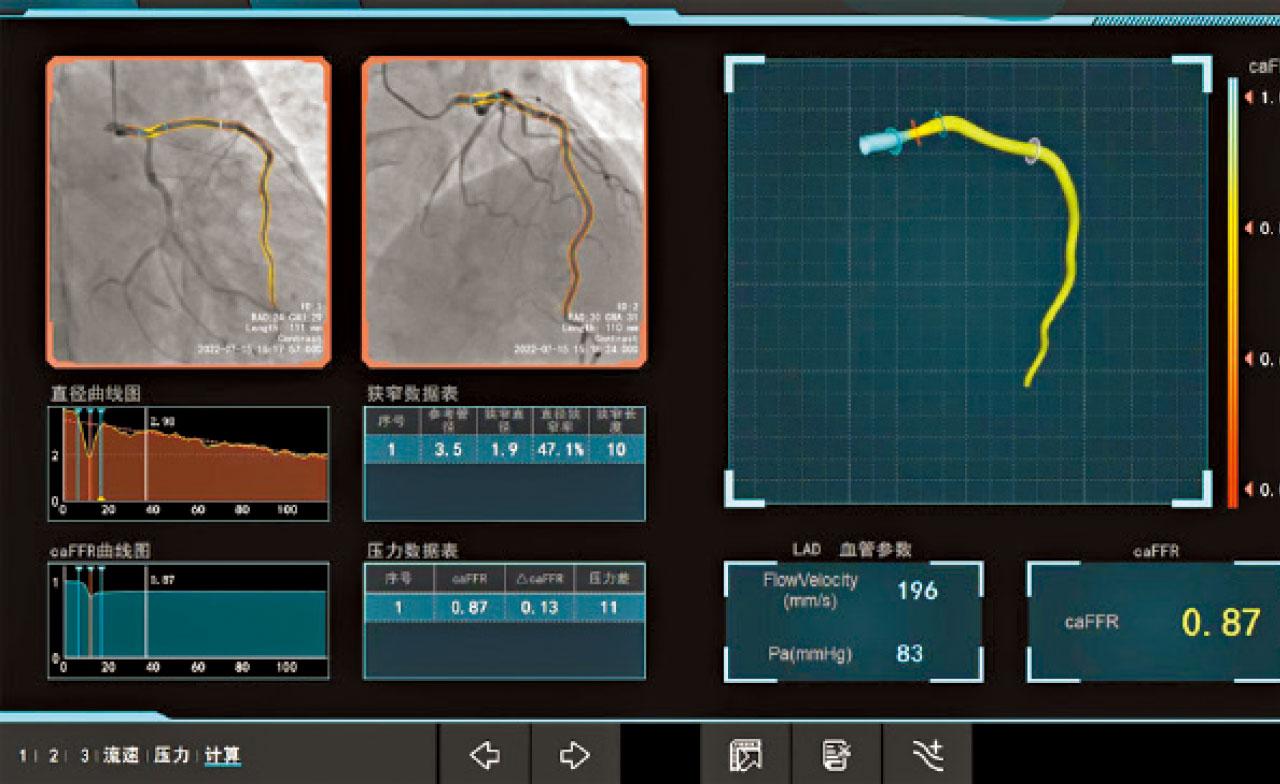Select the blue catheter segment in 3D model
The height and width of the screenshot is (784, 1280).
pos(880,143)
